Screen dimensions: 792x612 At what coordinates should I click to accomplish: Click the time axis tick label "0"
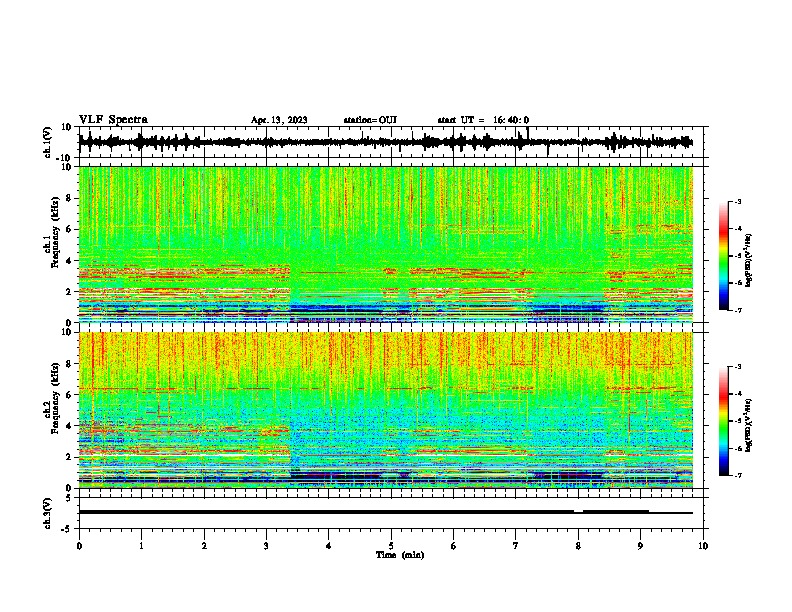[79, 546]
